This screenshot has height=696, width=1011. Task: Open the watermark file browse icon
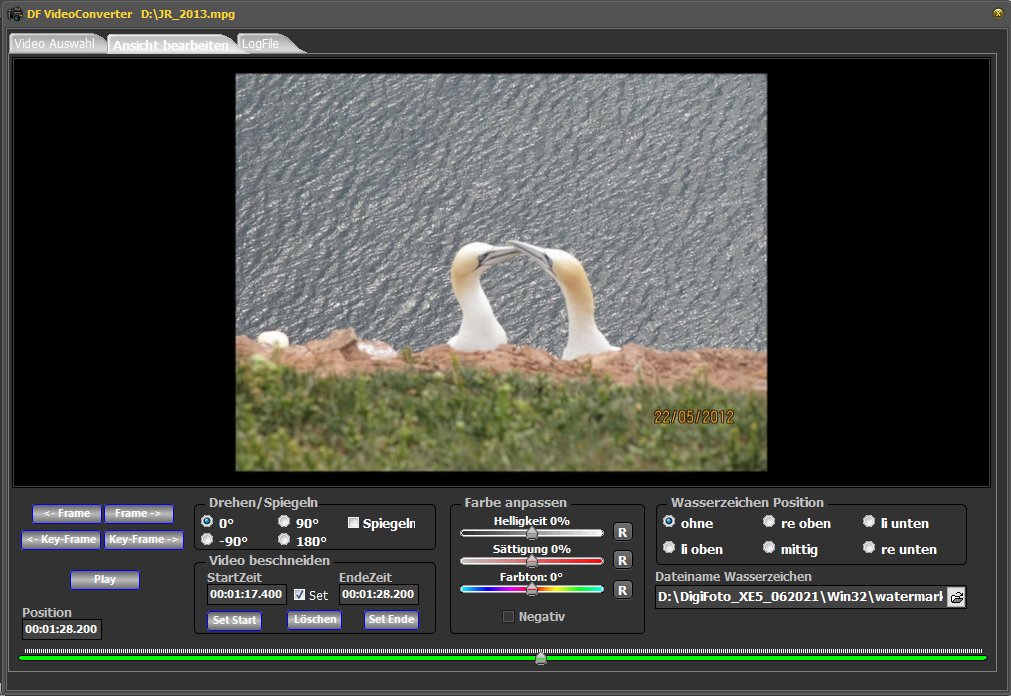(957, 597)
